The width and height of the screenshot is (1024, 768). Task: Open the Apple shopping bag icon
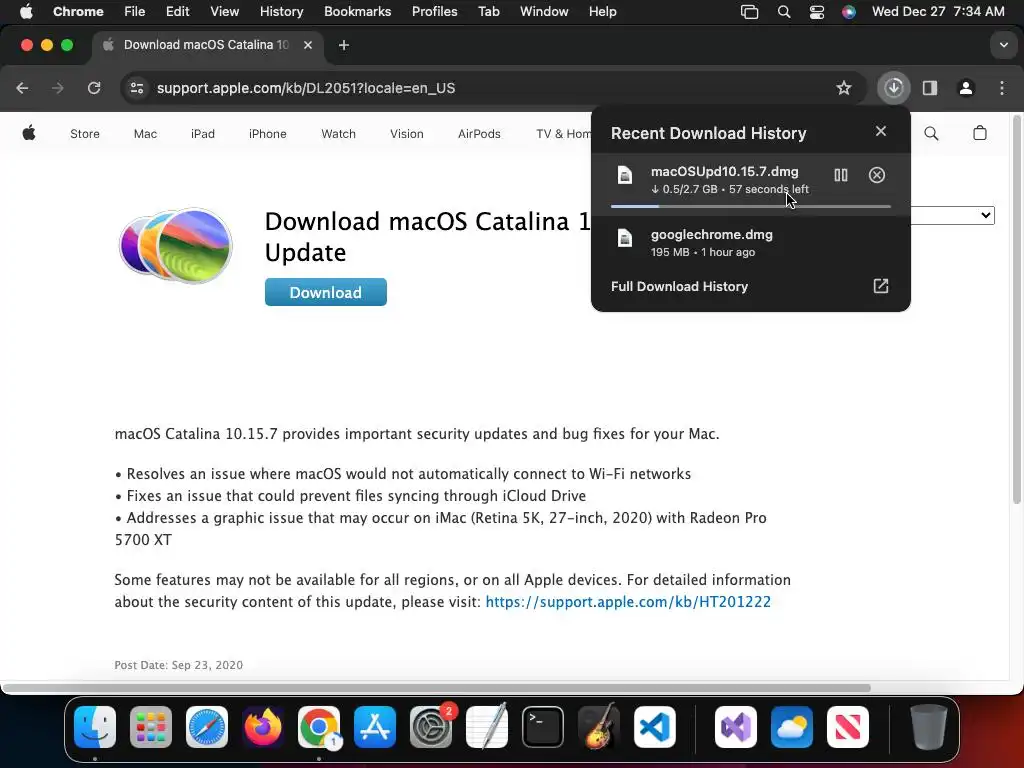point(980,133)
